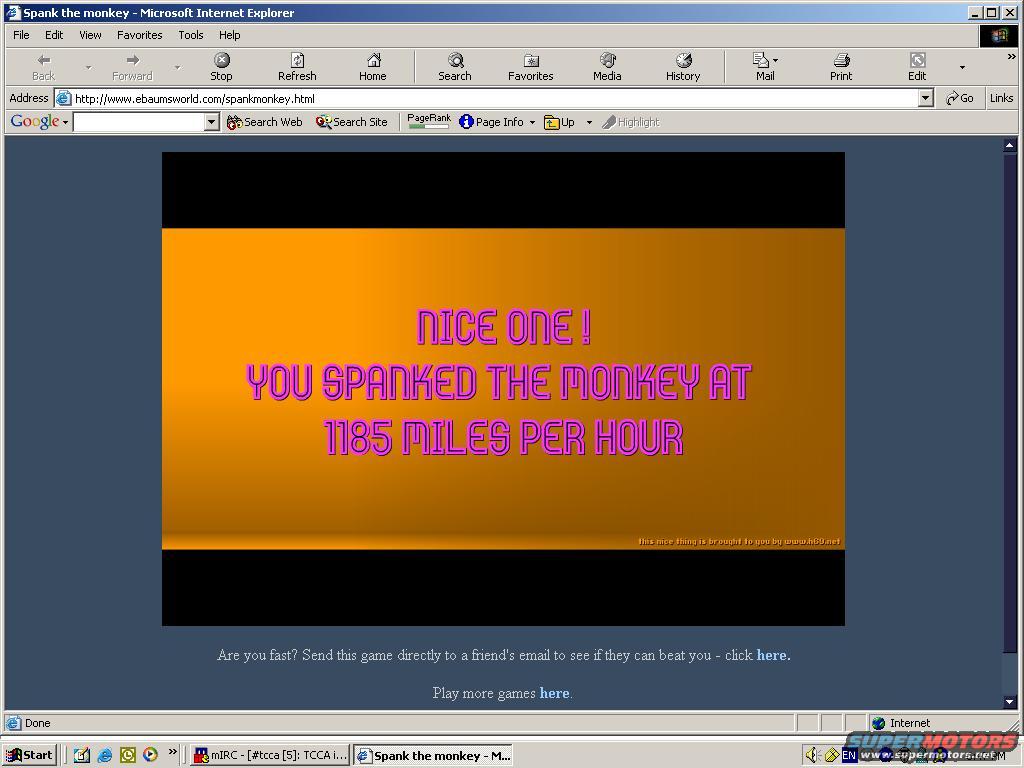Expand the Page Info dropdown

(532, 122)
